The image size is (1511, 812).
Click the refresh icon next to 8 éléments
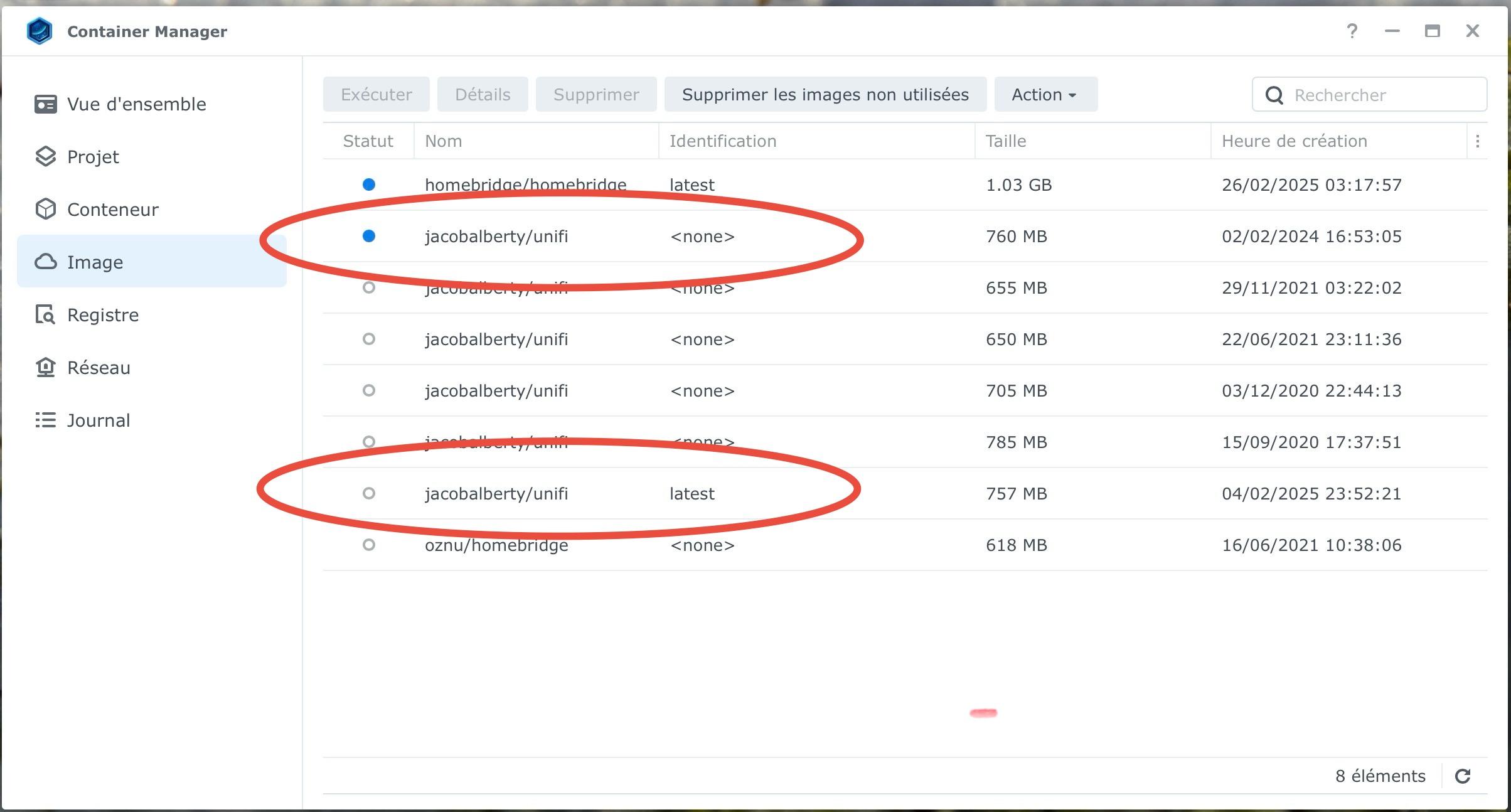tap(1463, 776)
